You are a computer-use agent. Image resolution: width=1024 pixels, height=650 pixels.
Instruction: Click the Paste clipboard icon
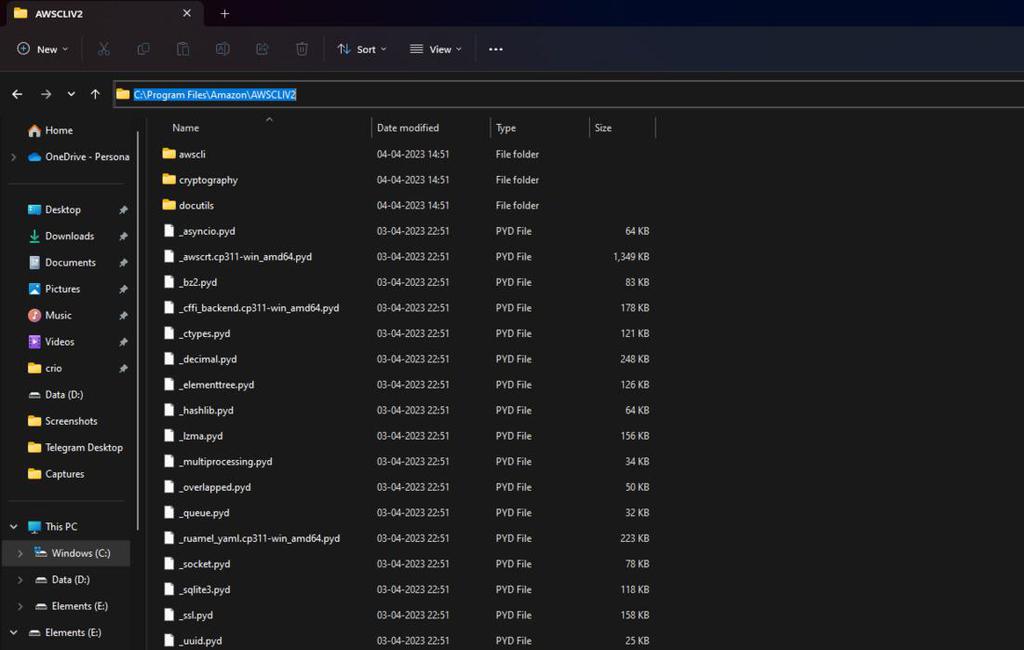(x=183, y=49)
